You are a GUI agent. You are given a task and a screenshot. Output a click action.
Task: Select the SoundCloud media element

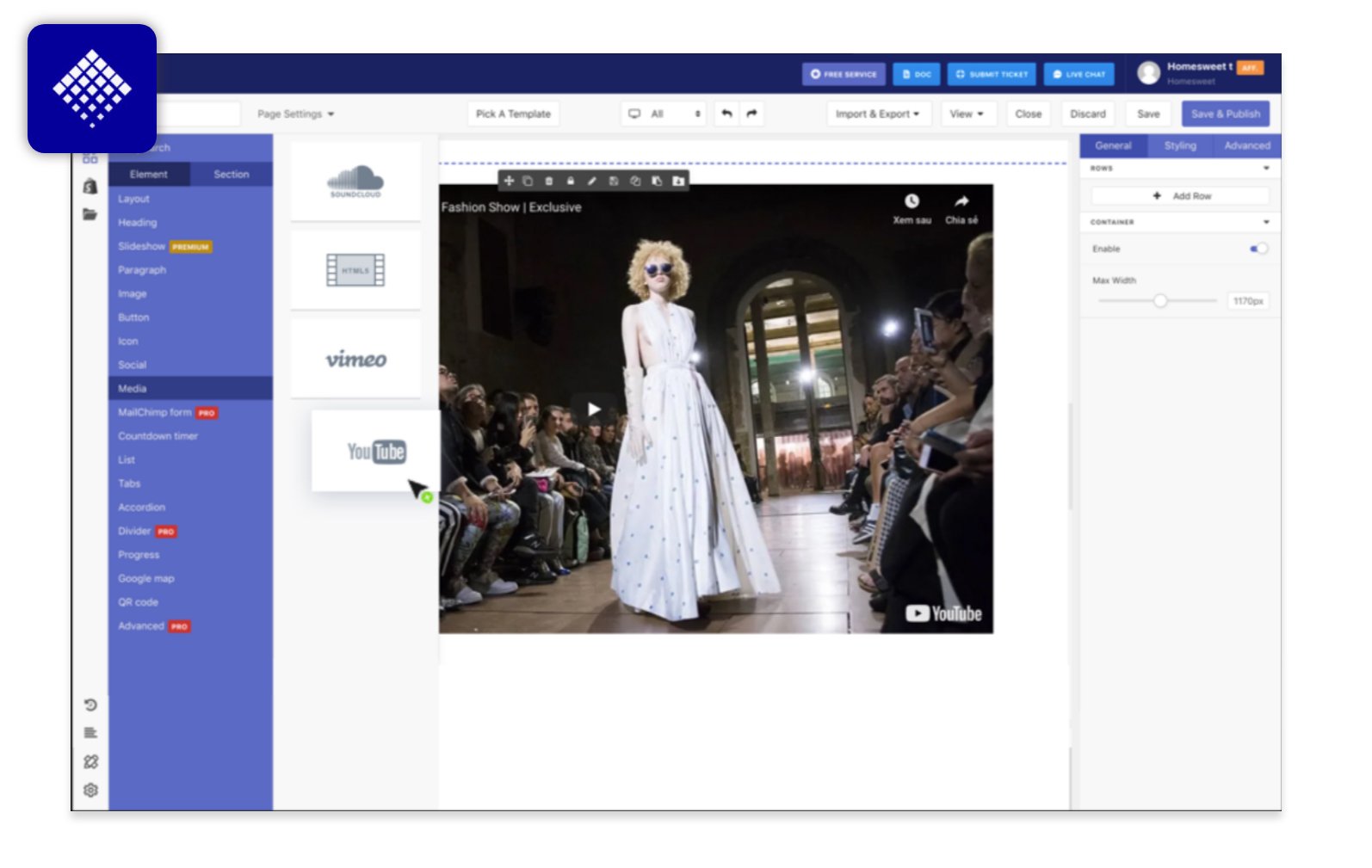[355, 181]
